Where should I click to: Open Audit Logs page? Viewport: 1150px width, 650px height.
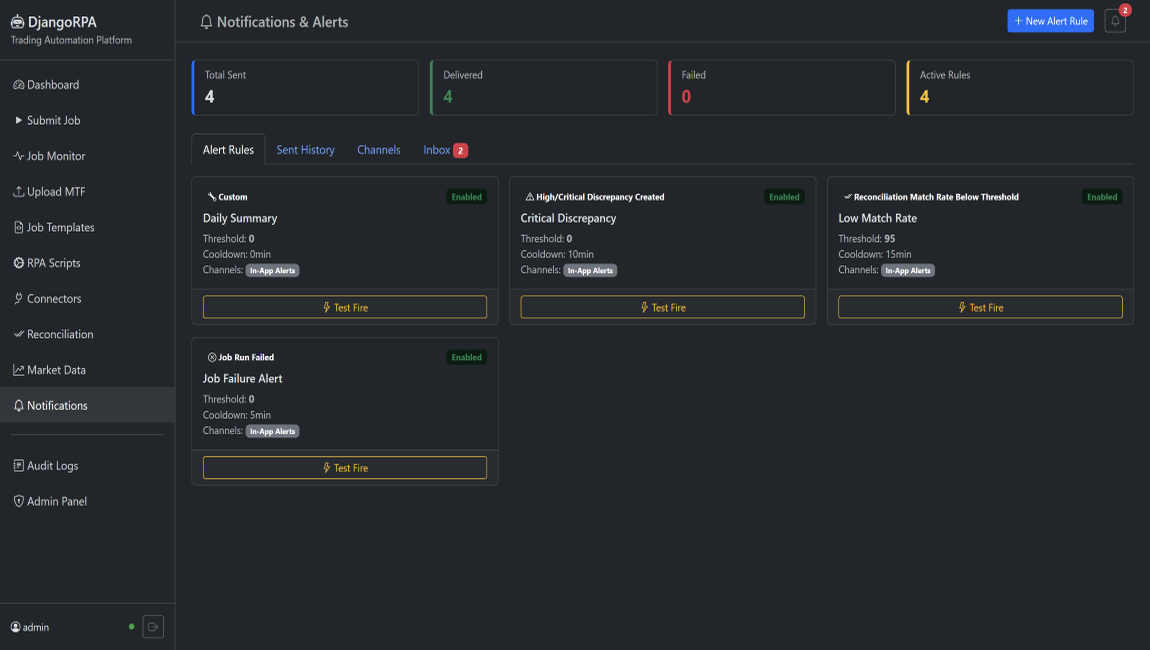(52, 466)
